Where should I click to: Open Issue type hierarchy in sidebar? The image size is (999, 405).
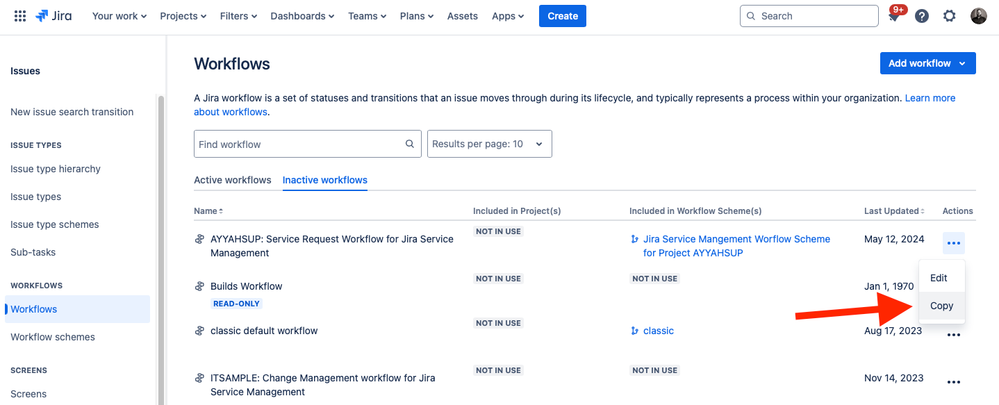[55, 169]
